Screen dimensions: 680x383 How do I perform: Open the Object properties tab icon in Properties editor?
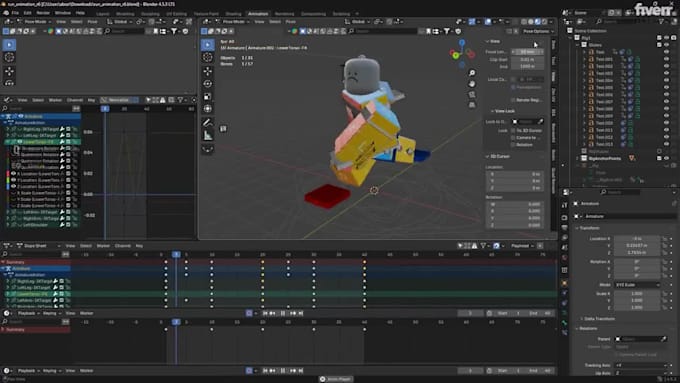[x=564, y=283]
